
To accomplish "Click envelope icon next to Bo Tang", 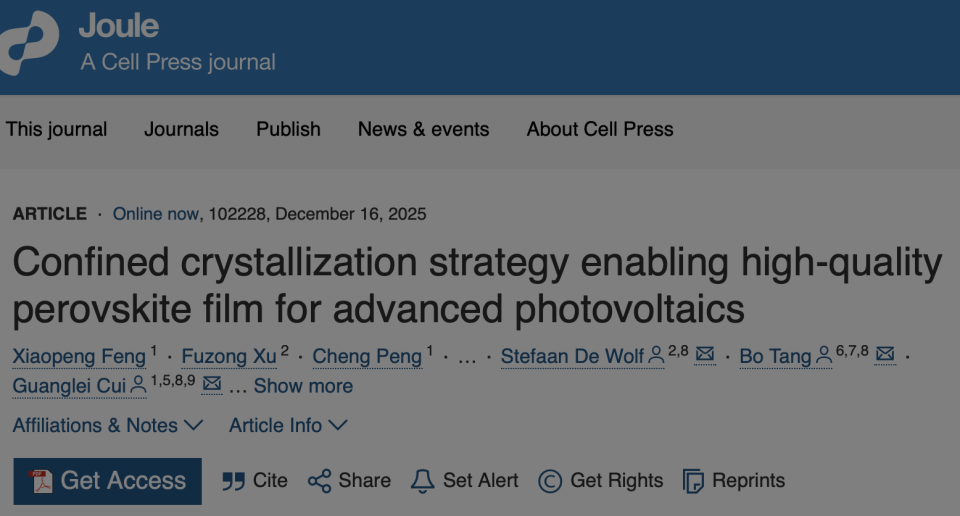I will click(x=885, y=355).
